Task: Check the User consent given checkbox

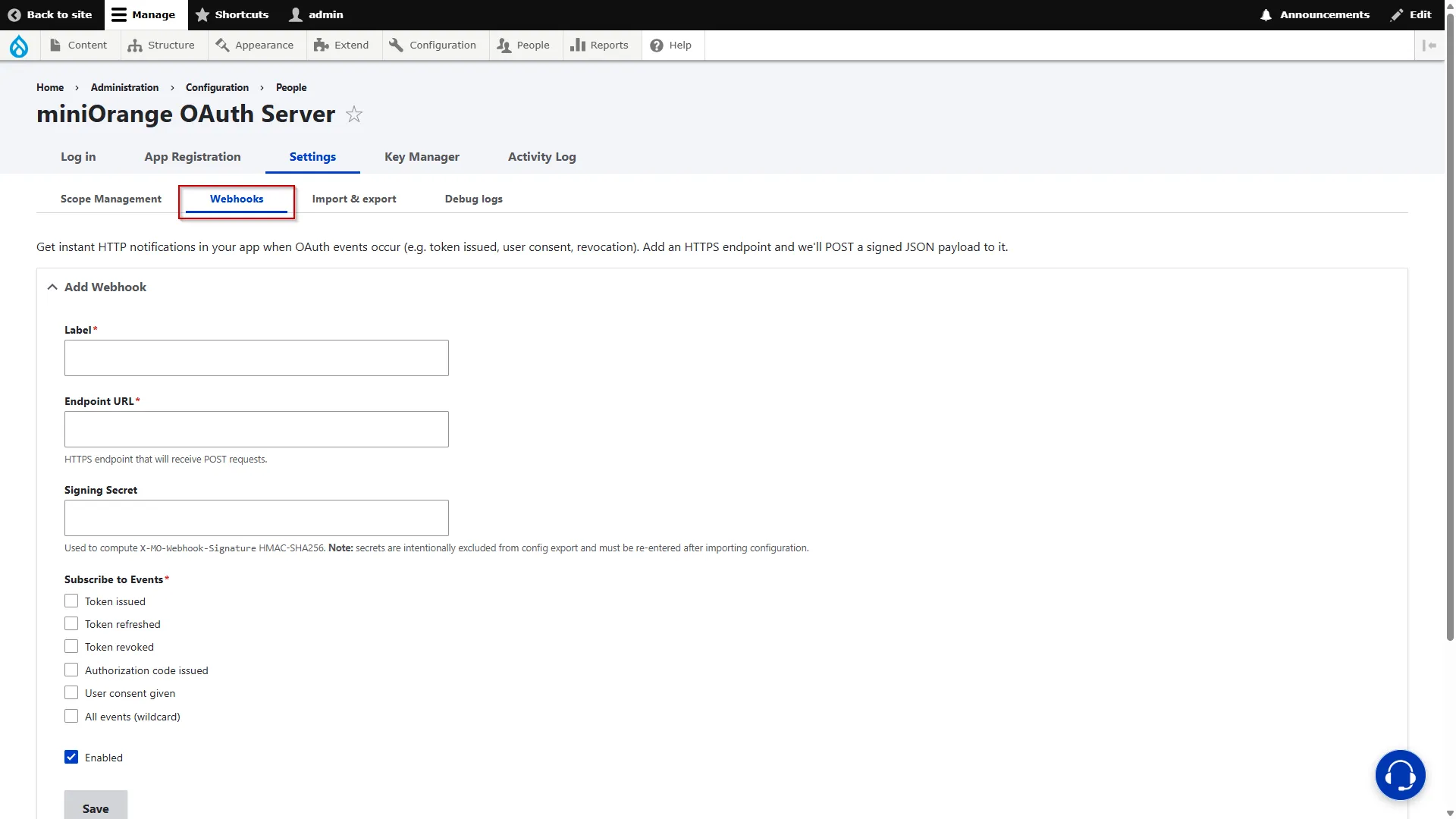Action: (71, 692)
